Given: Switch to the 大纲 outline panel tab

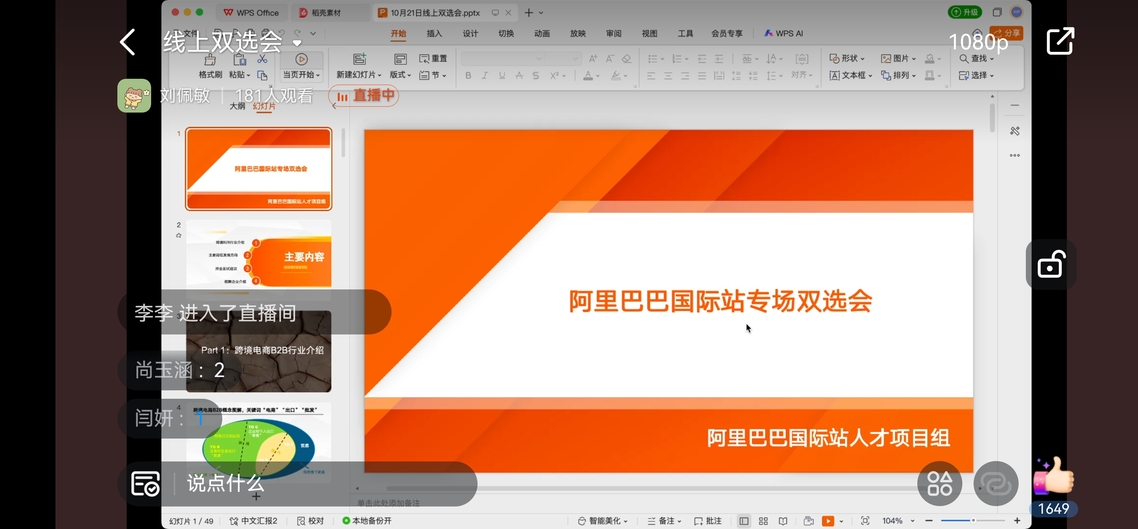Looking at the screenshot, I should pos(238,106).
